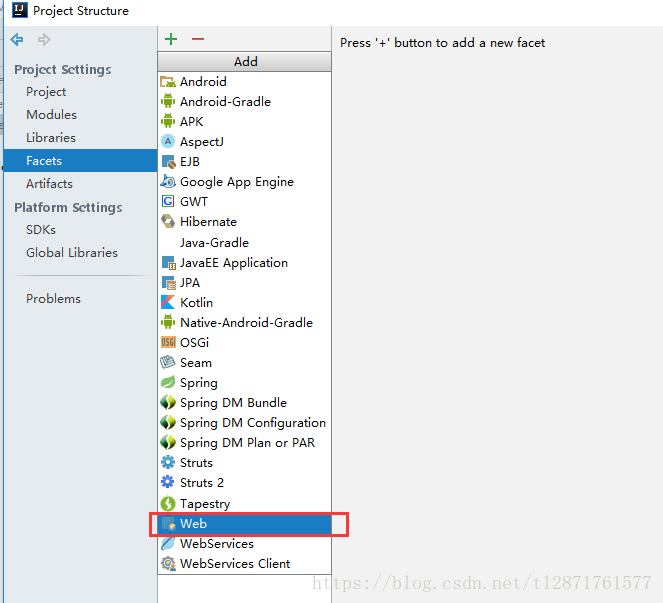Click the Spring DM Configuration icon

click(168, 423)
